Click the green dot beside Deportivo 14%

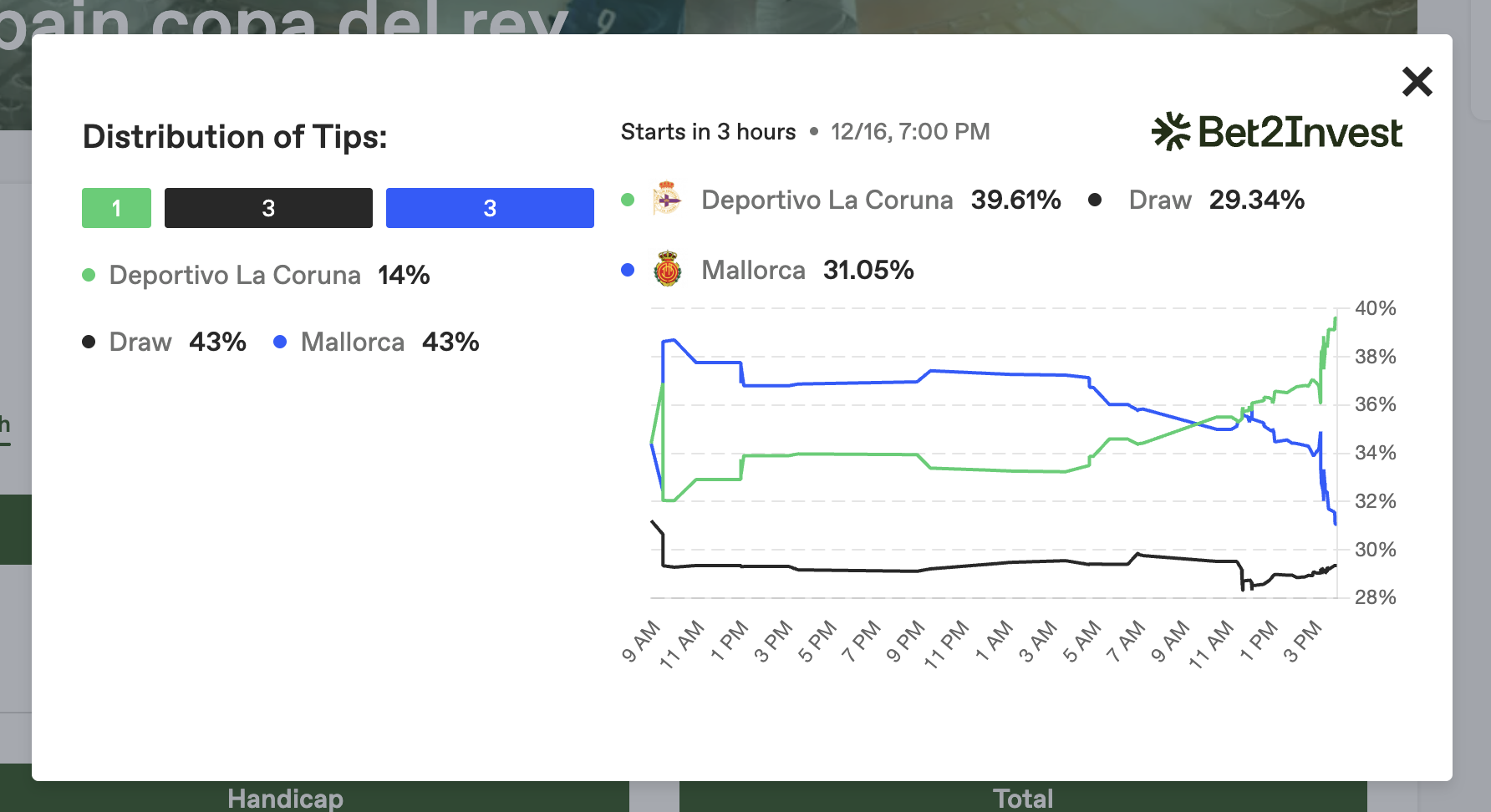pyautogui.click(x=89, y=275)
